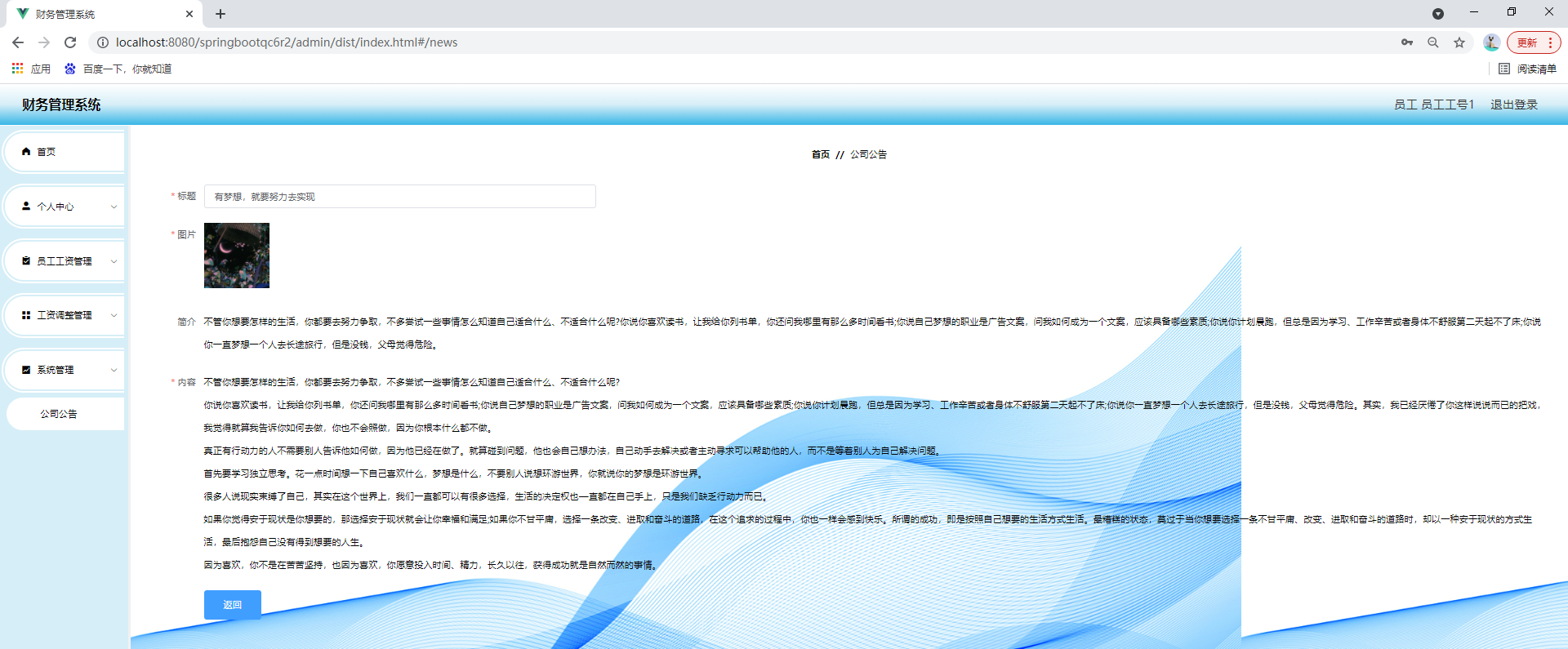Click the zoom magnifier icon in address bar
Screen dimensions: 1568x649
coord(1433,42)
